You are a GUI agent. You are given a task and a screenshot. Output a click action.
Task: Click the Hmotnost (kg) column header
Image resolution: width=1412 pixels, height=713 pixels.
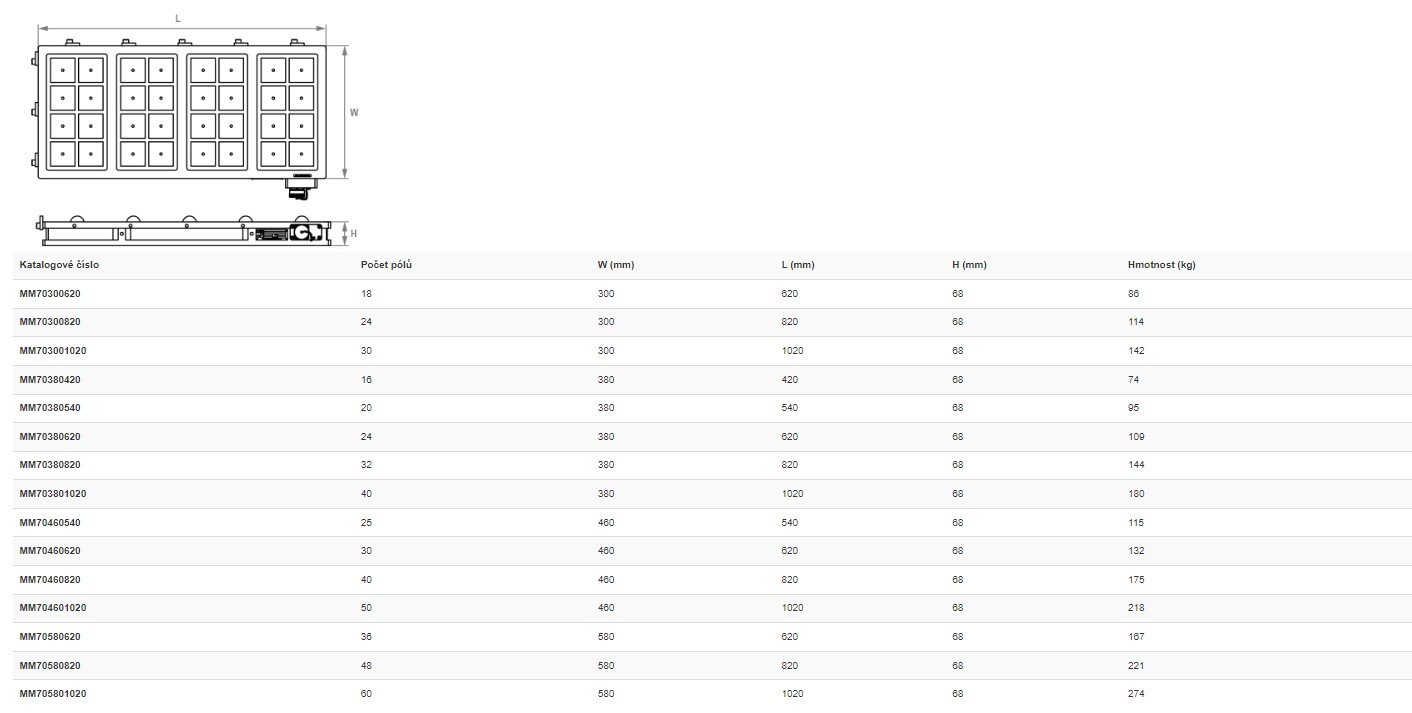tap(1161, 265)
